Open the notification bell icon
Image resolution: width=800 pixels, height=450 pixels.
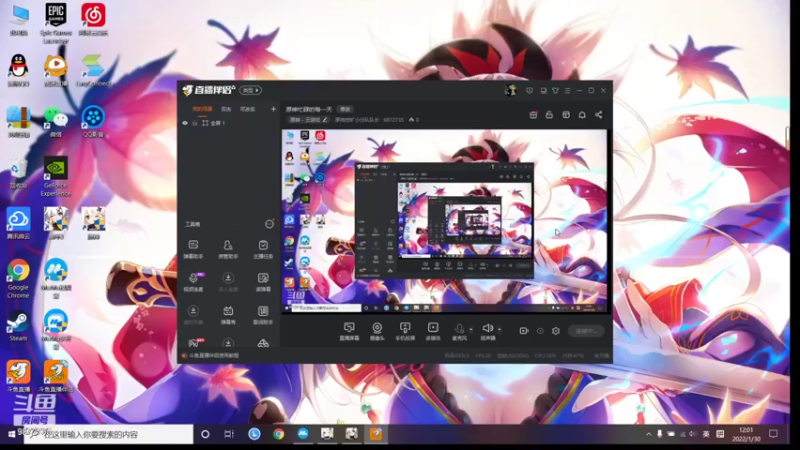582,115
